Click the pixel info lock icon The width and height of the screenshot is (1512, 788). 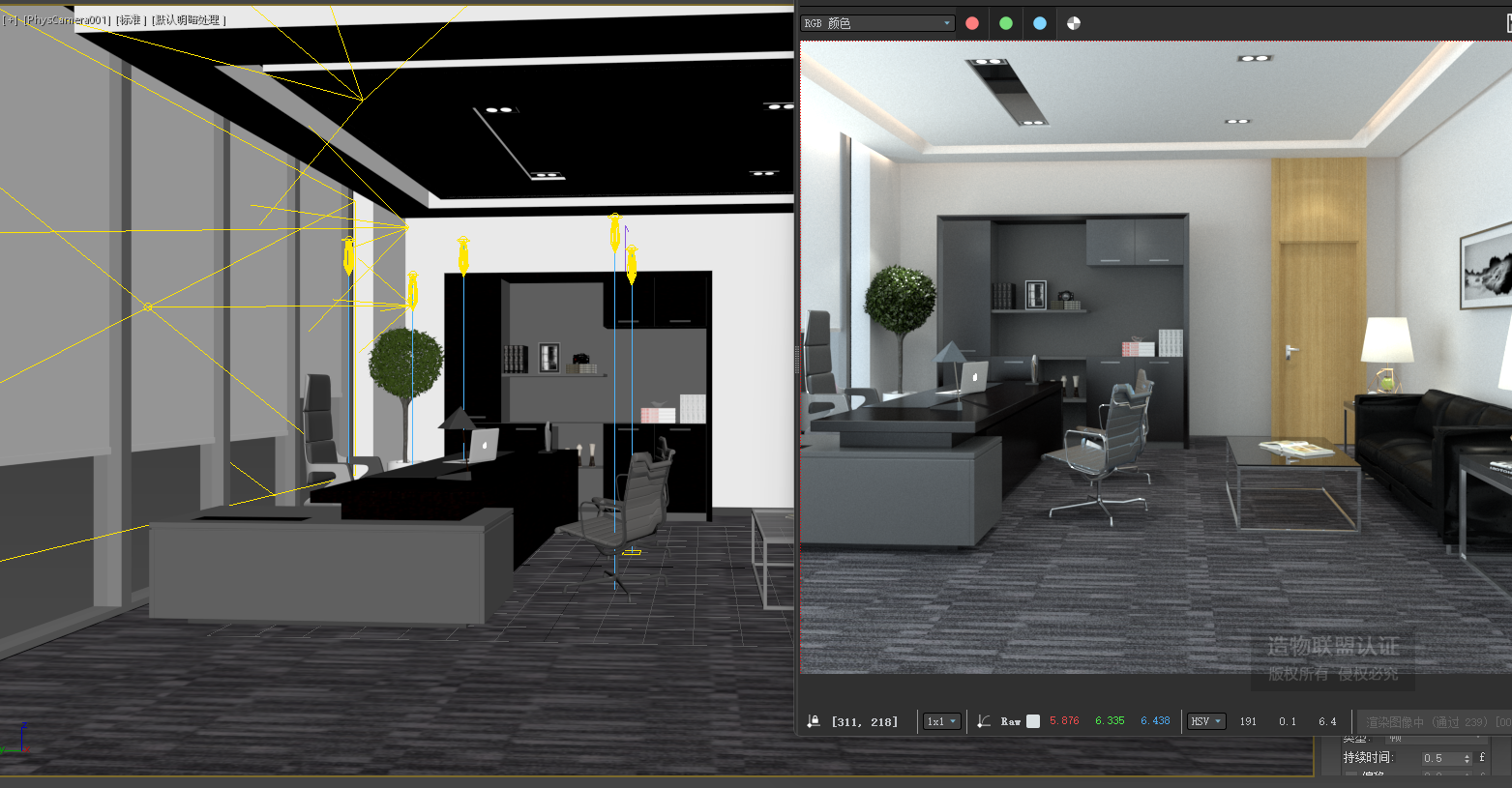click(x=814, y=721)
